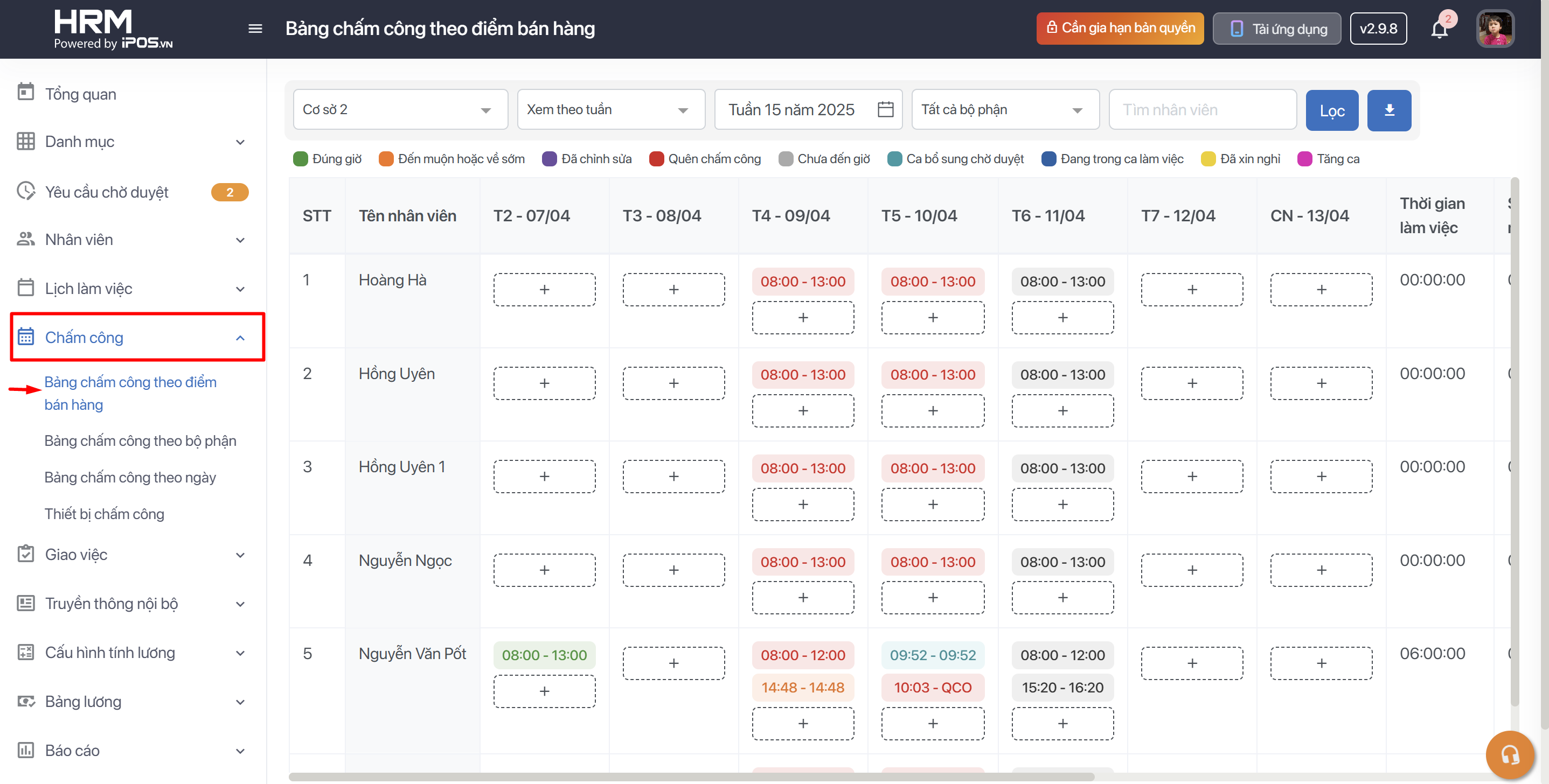
Task: Click the download export icon button
Action: tap(1389, 110)
